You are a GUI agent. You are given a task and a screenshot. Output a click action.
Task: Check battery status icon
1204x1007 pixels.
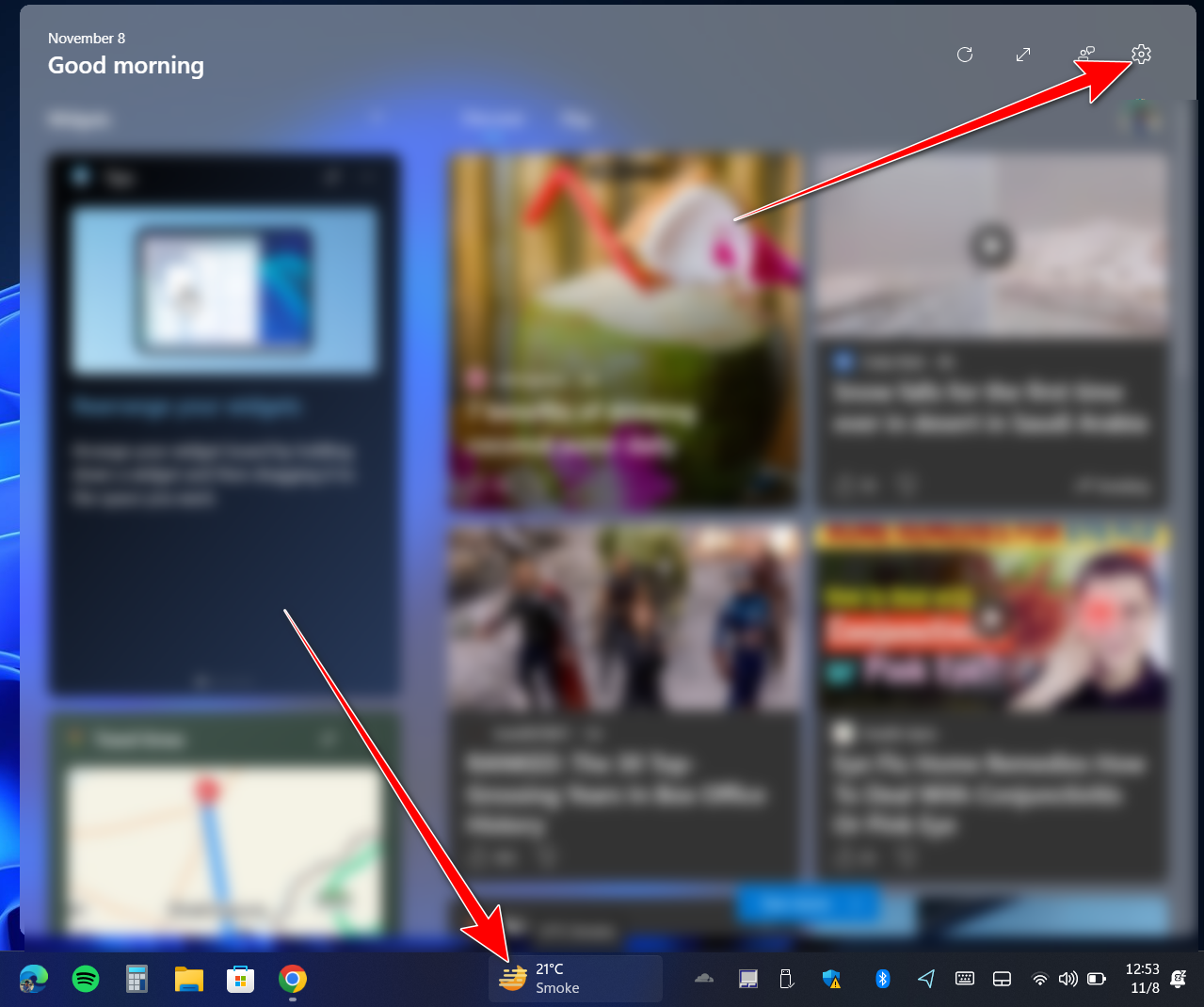(x=1097, y=979)
